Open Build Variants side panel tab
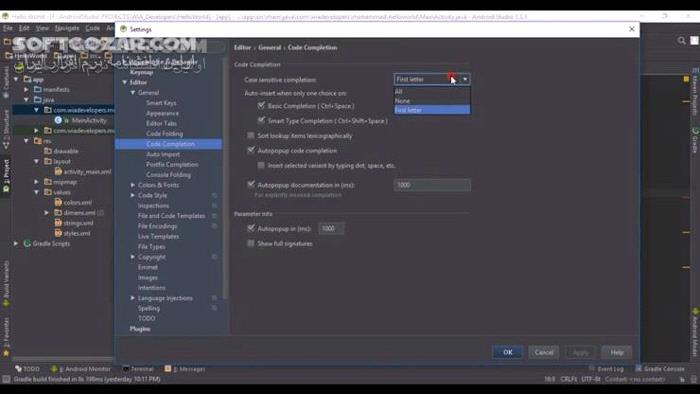 [6, 283]
